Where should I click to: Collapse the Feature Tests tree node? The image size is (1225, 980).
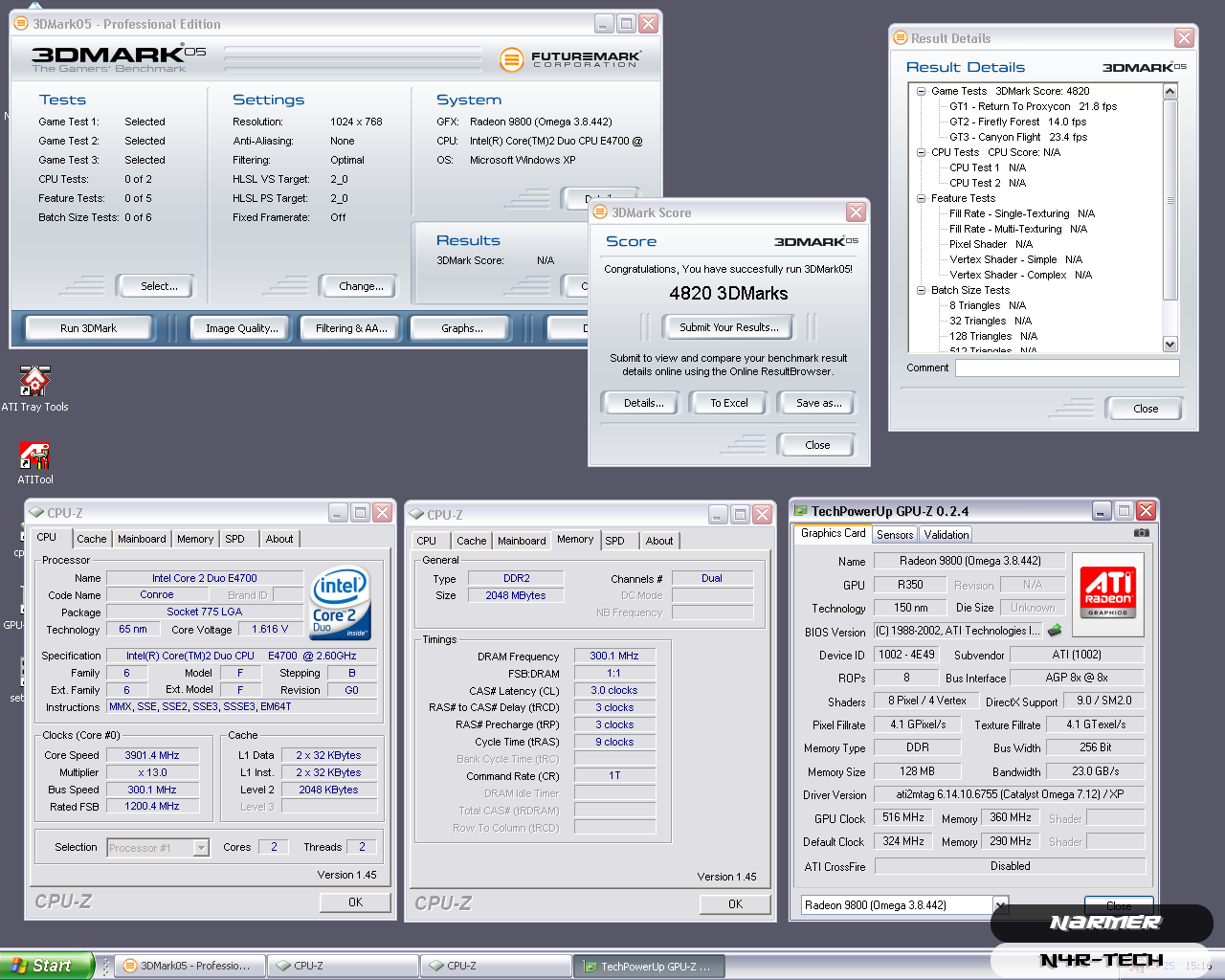point(921,199)
